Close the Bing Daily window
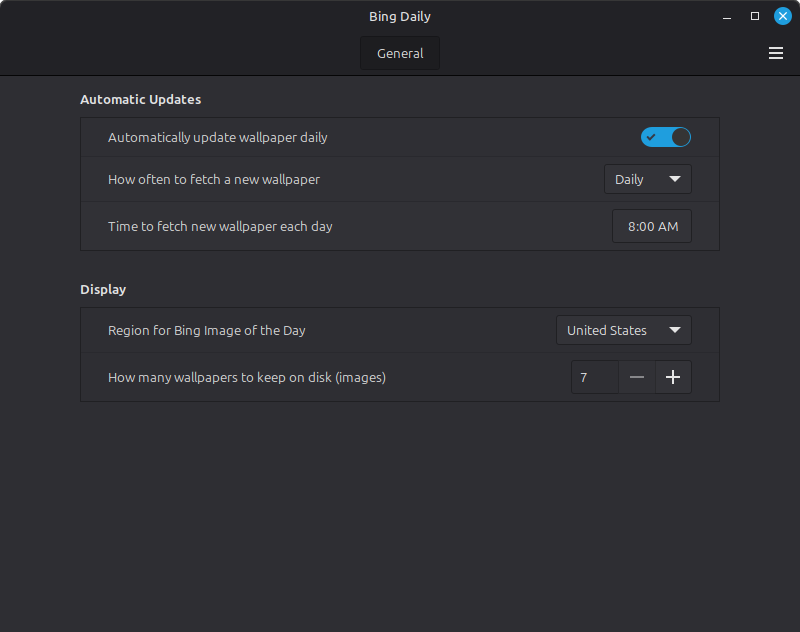 tap(783, 16)
